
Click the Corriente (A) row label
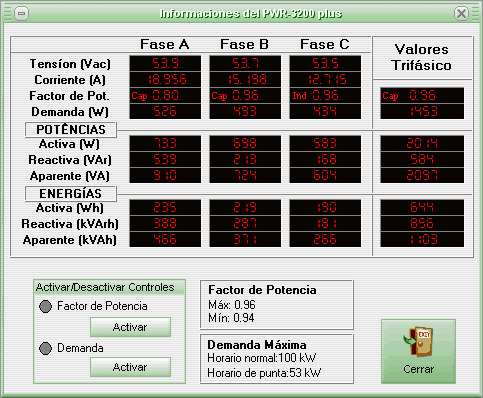(70, 80)
